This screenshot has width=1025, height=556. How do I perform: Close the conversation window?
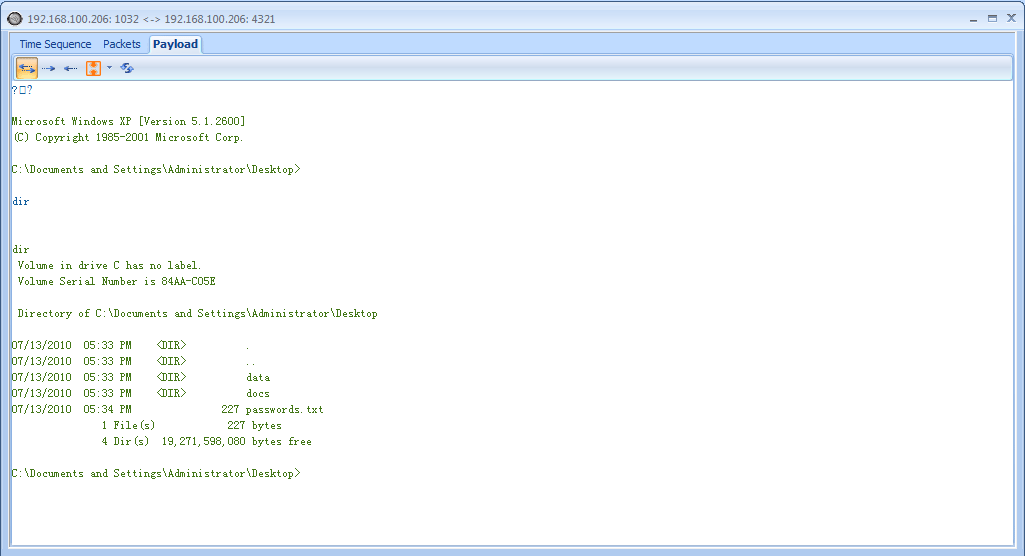[x=1011, y=18]
